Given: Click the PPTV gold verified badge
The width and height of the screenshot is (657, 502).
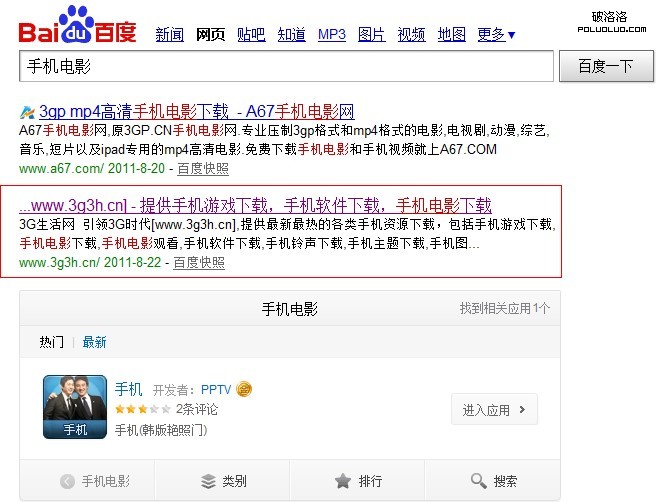Looking at the screenshot, I should click(x=244, y=389).
